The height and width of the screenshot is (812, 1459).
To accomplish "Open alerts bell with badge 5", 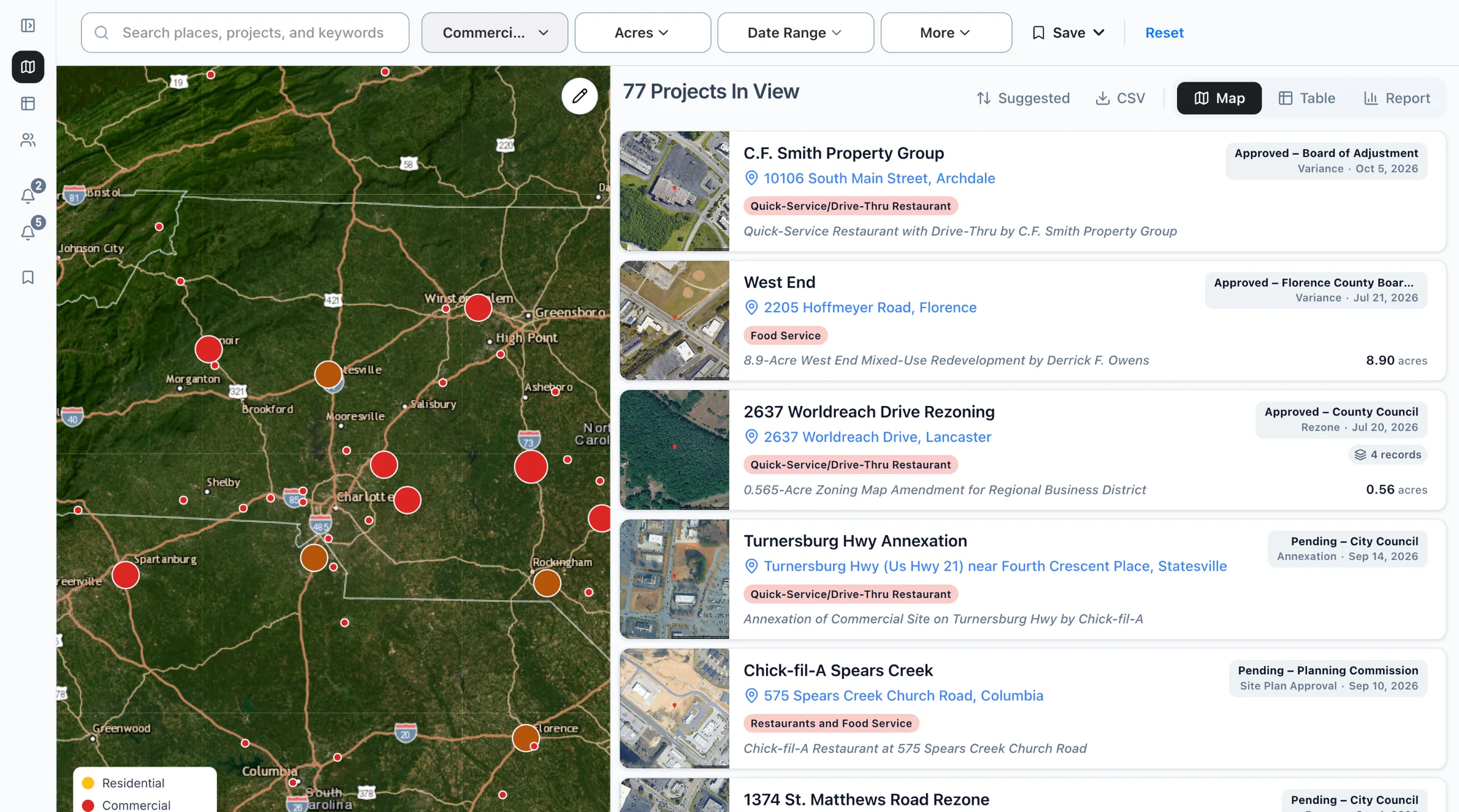I will click(x=28, y=233).
